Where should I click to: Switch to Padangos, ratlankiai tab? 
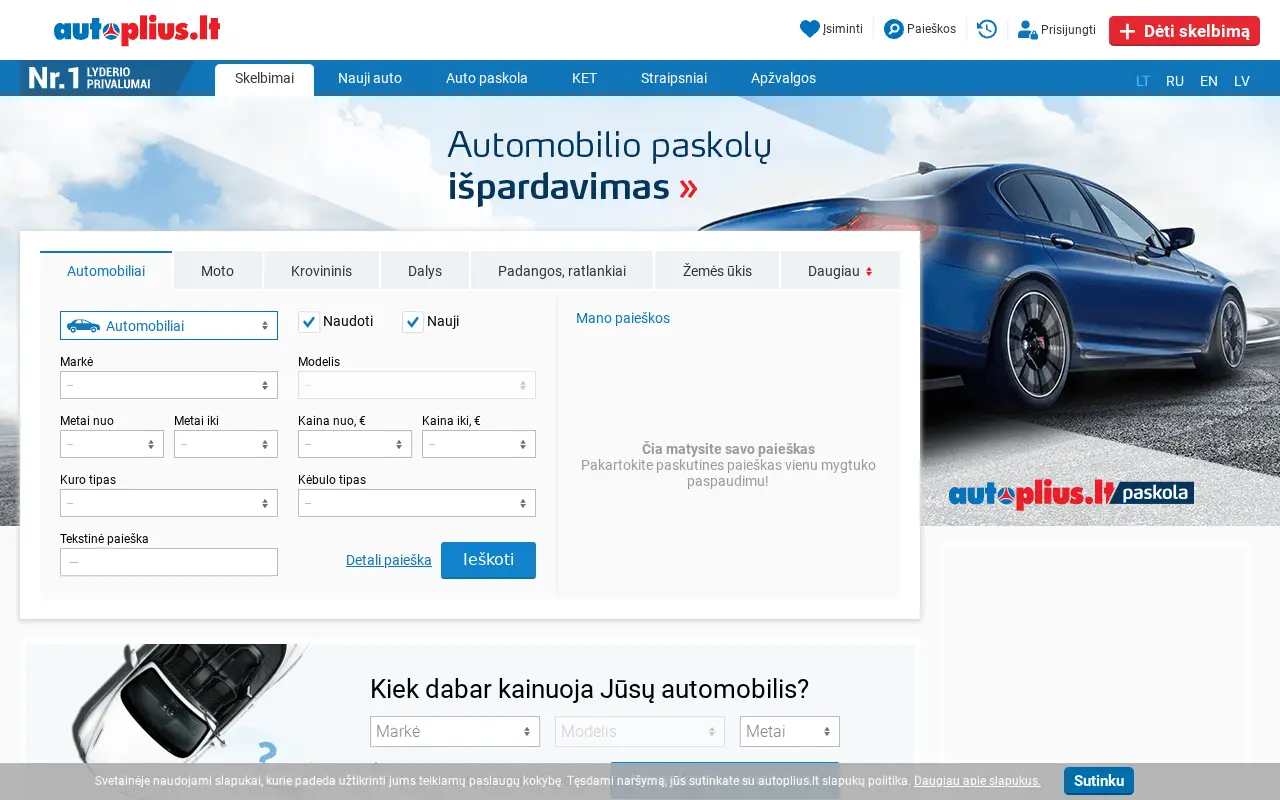click(x=562, y=271)
